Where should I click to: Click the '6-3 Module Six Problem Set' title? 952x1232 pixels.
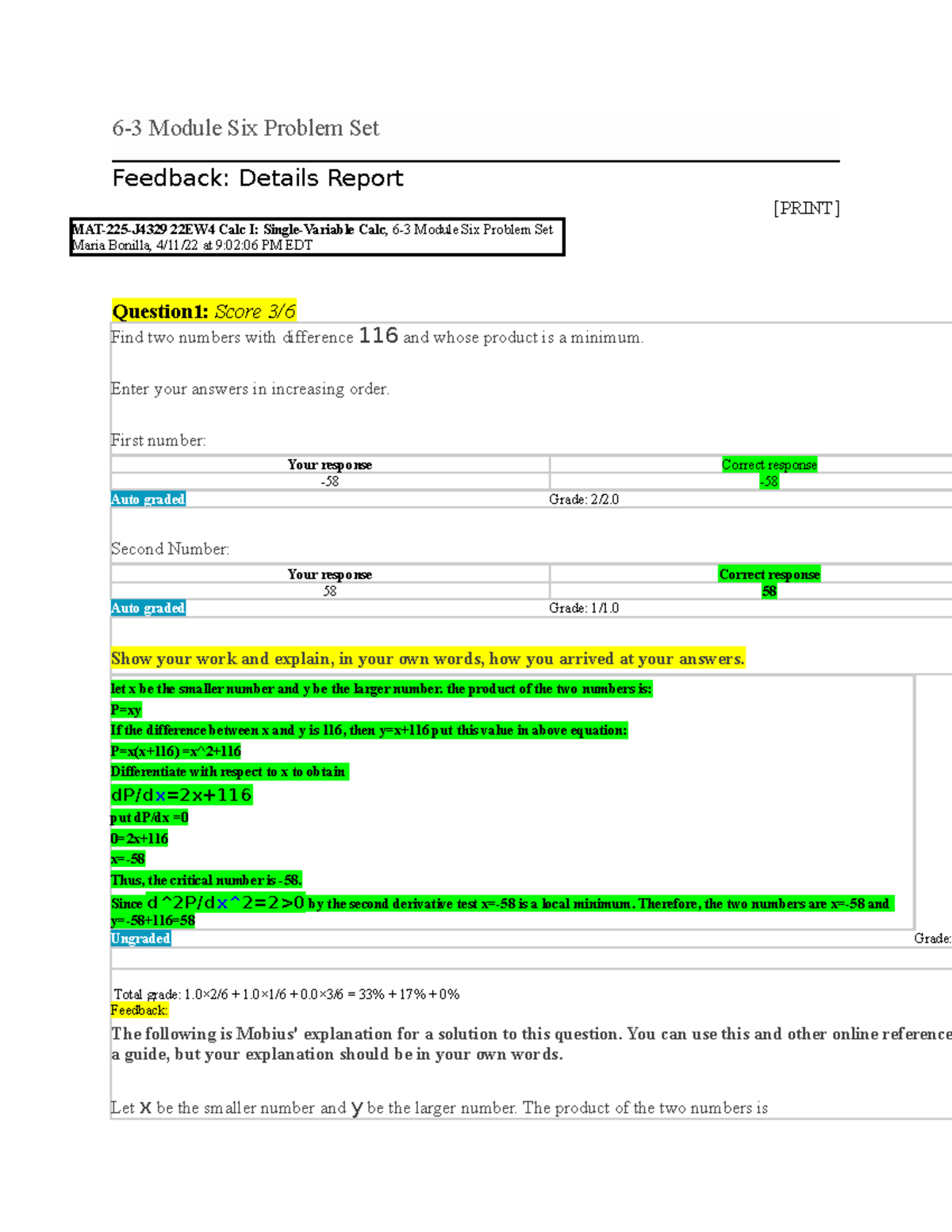tap(245, 129)
